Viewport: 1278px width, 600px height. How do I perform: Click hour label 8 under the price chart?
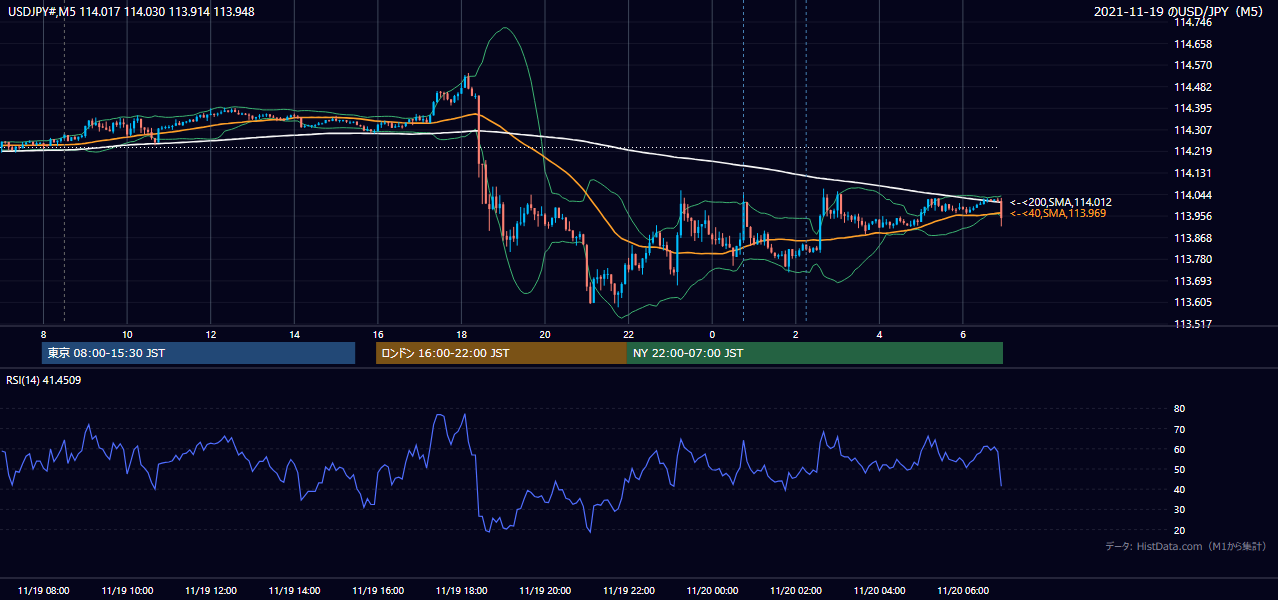[43, 334]
